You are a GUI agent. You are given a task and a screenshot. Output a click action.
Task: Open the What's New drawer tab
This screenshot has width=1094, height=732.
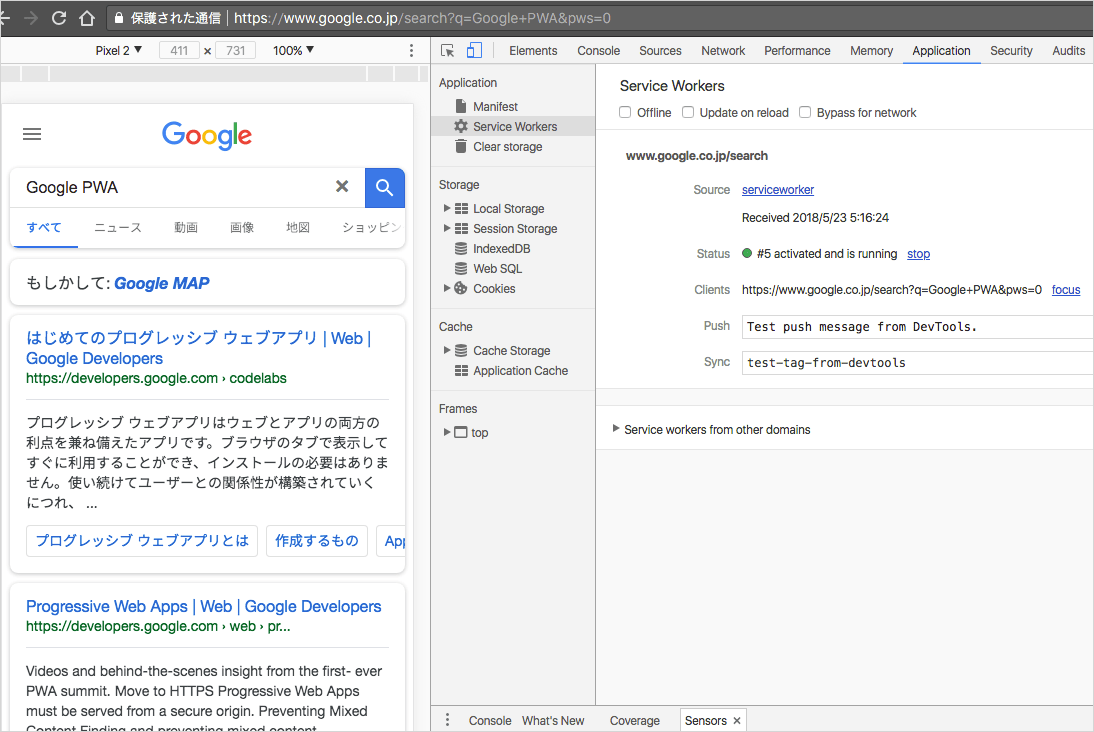pos(553,720)
